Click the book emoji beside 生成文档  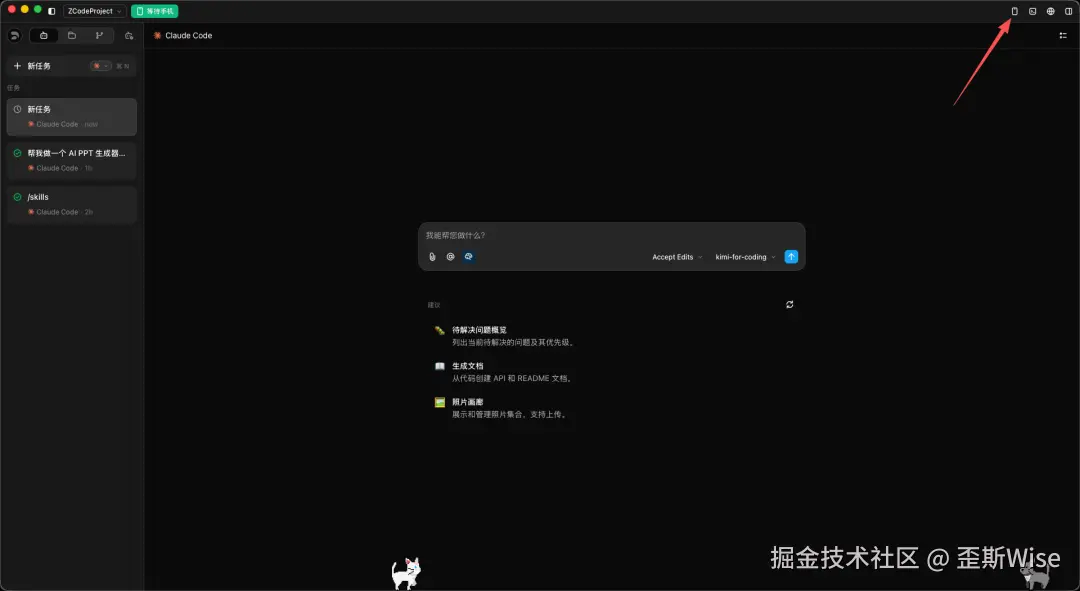pos(439,366)
